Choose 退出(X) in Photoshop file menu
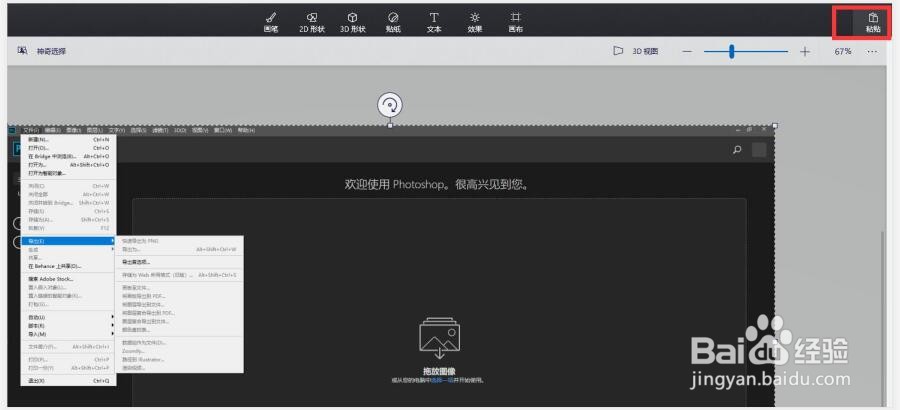The image size is (900, 410). click(x=68, y=380)
